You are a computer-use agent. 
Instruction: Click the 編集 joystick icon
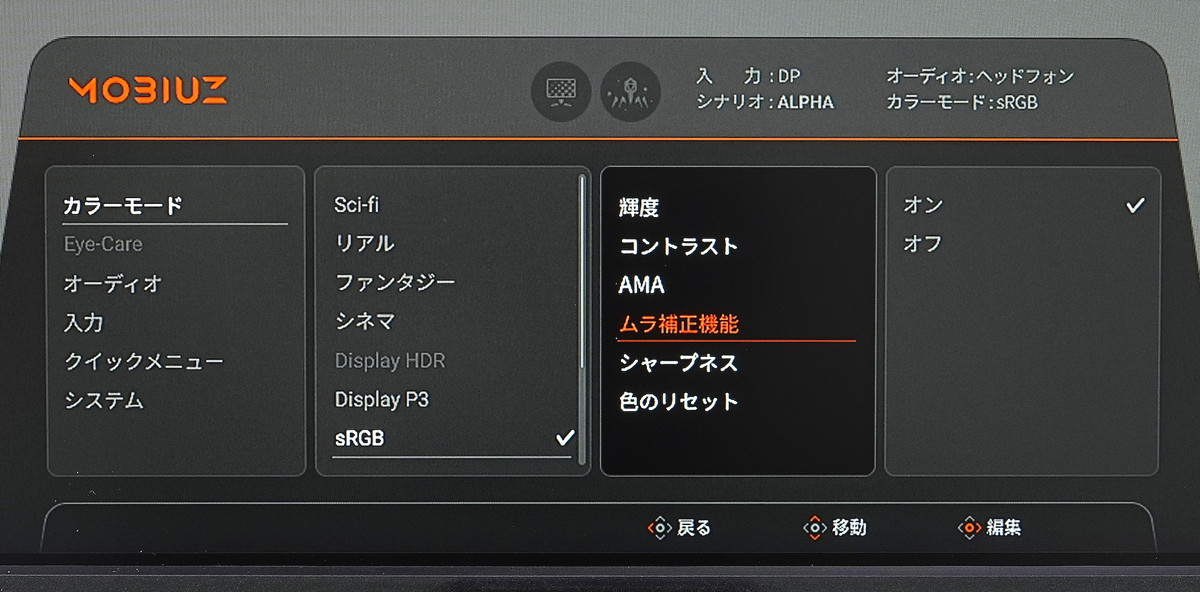pos(969,527)
